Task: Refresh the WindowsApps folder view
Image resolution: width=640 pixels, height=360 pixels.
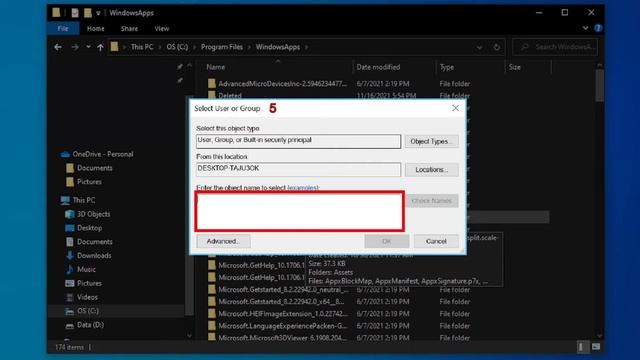Action: point(497,47)
